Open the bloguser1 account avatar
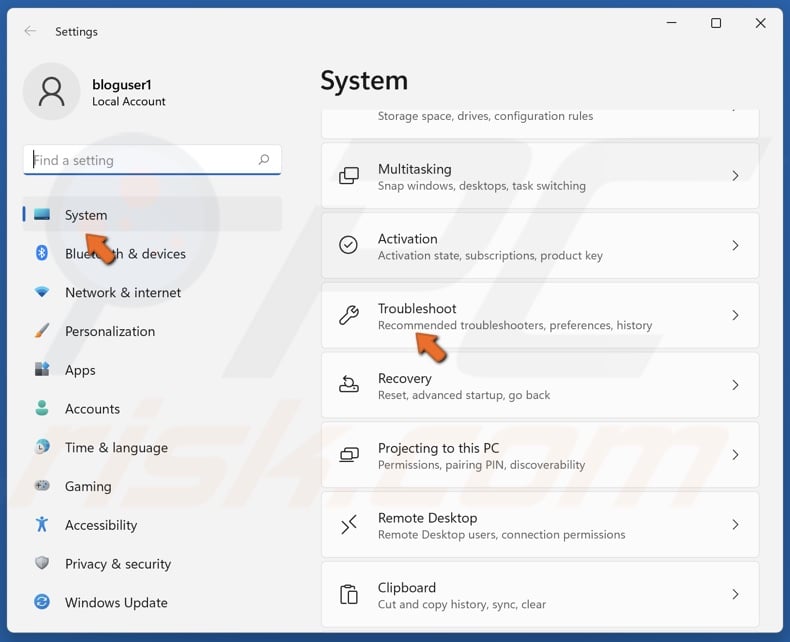This screenshot has height=642, width=790. click(51, 91)
